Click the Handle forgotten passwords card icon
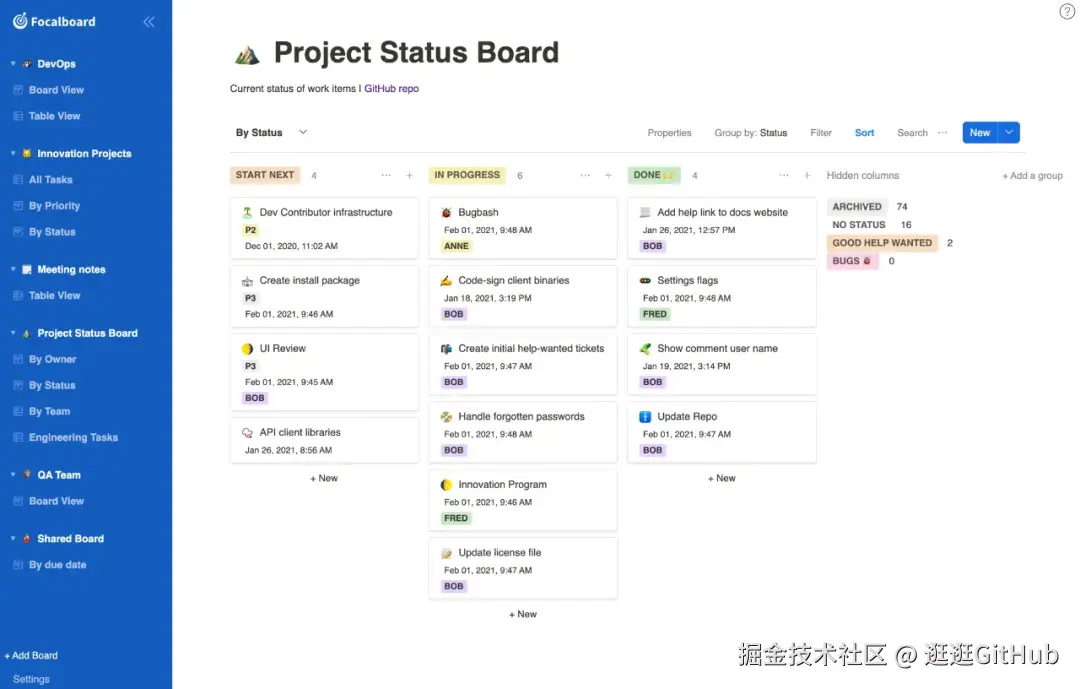 click(x=446, y=417)
